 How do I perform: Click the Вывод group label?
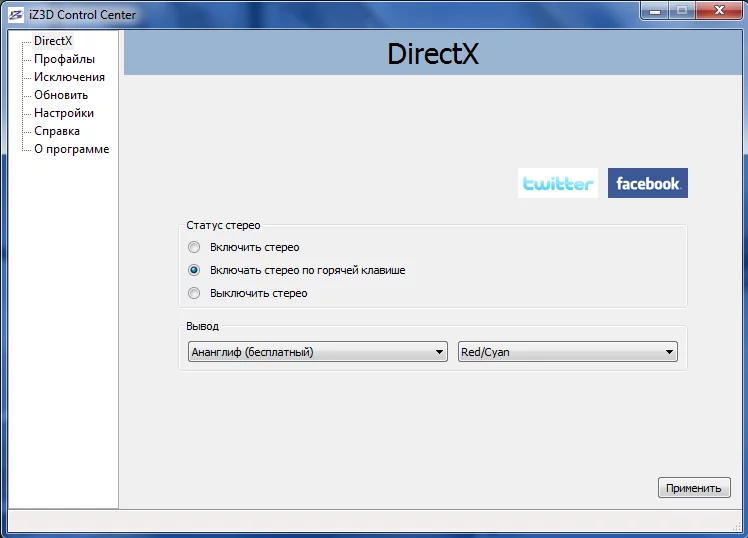click(202, 326)
